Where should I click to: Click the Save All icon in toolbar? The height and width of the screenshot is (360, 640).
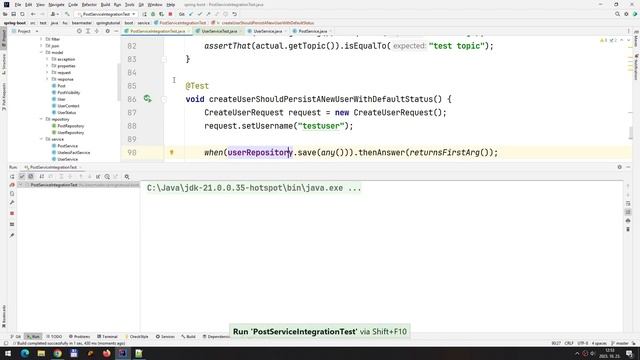[13, 14]
